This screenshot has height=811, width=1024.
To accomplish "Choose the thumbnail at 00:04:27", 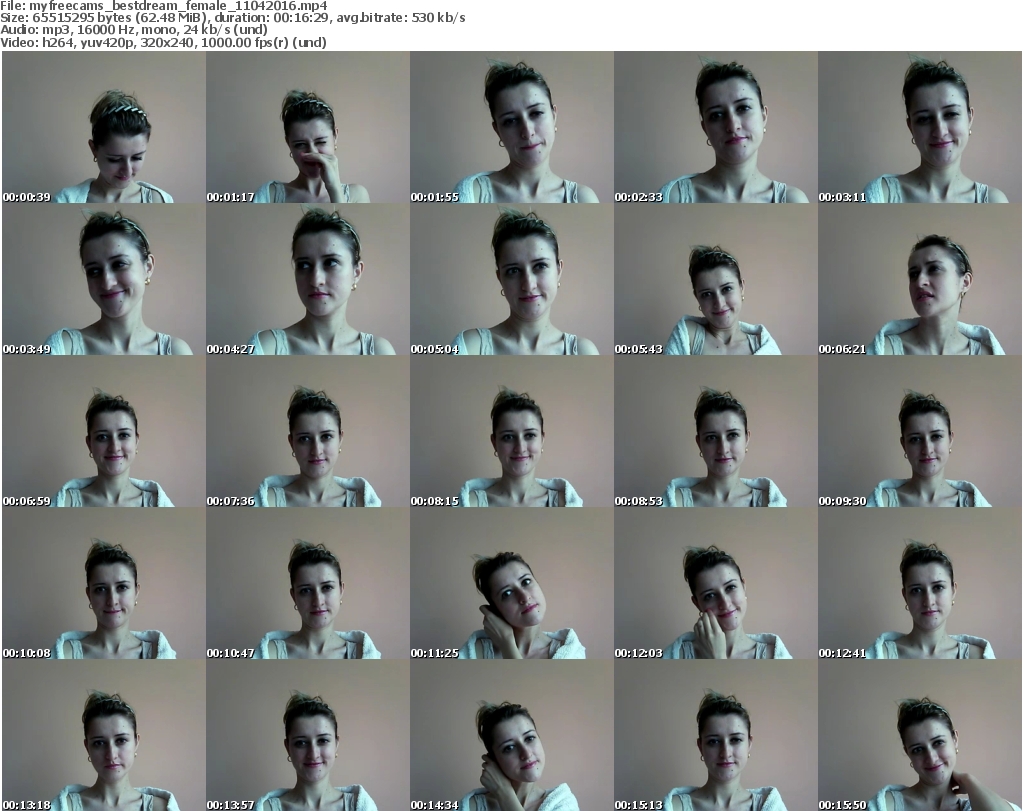I will pos(308,279).
